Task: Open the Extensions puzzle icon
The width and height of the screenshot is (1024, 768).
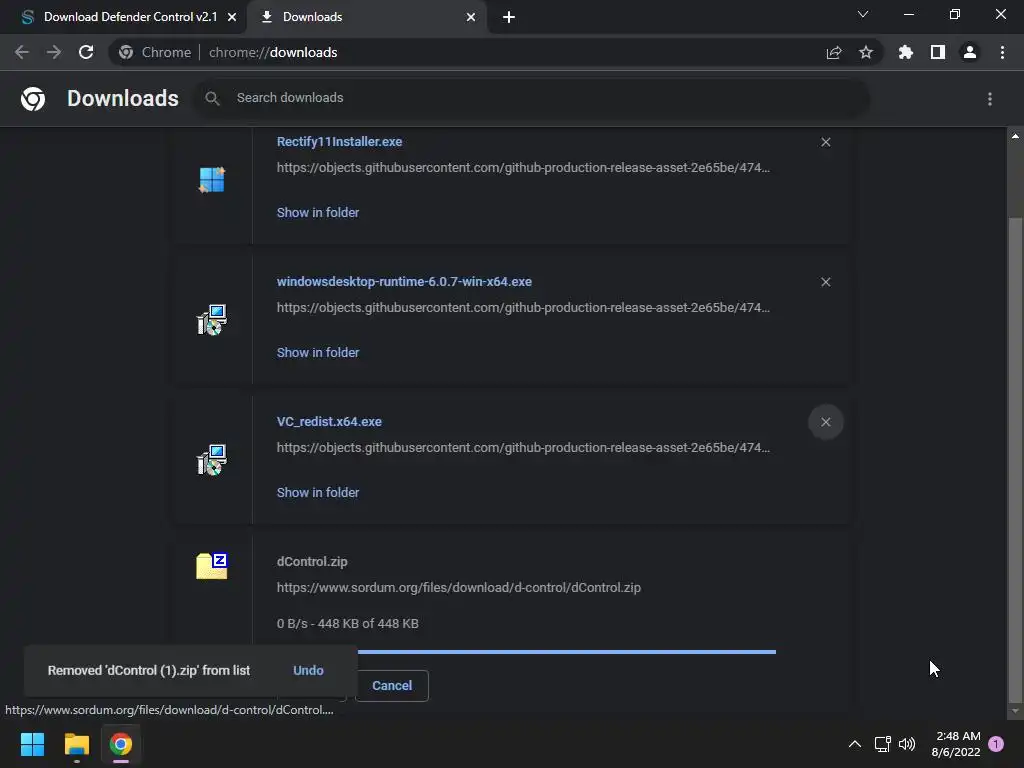Action: (x=906, y=52)
